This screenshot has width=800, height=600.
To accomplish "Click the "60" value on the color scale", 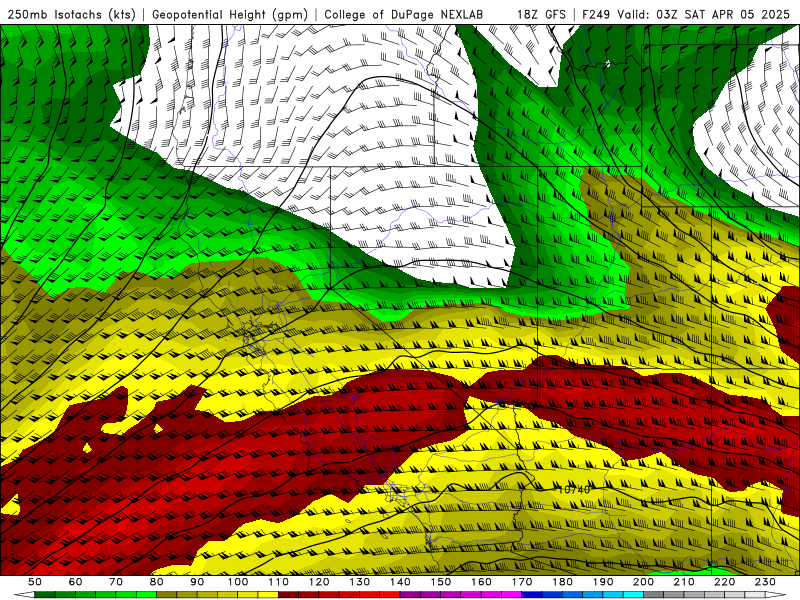I will tap(76, 582).
